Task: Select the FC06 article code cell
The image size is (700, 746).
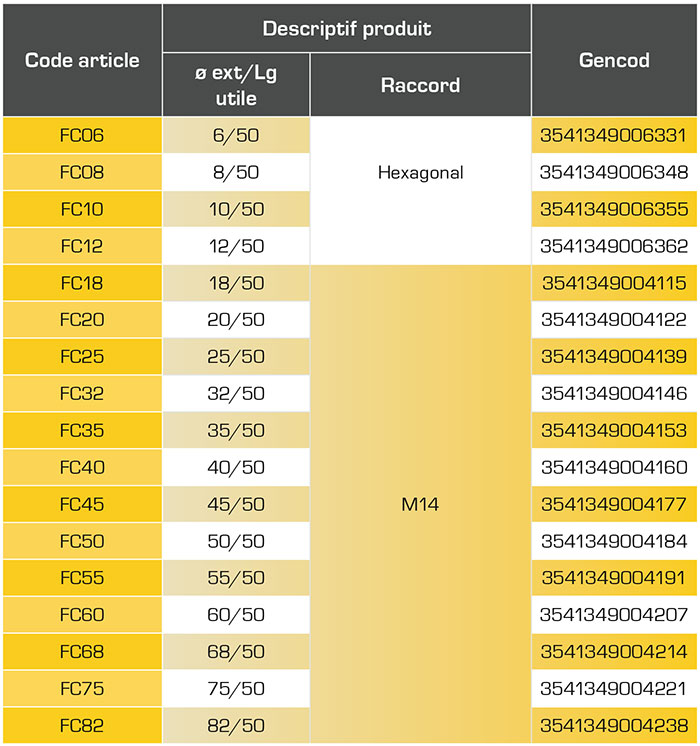Action: (x=82, y=136)
